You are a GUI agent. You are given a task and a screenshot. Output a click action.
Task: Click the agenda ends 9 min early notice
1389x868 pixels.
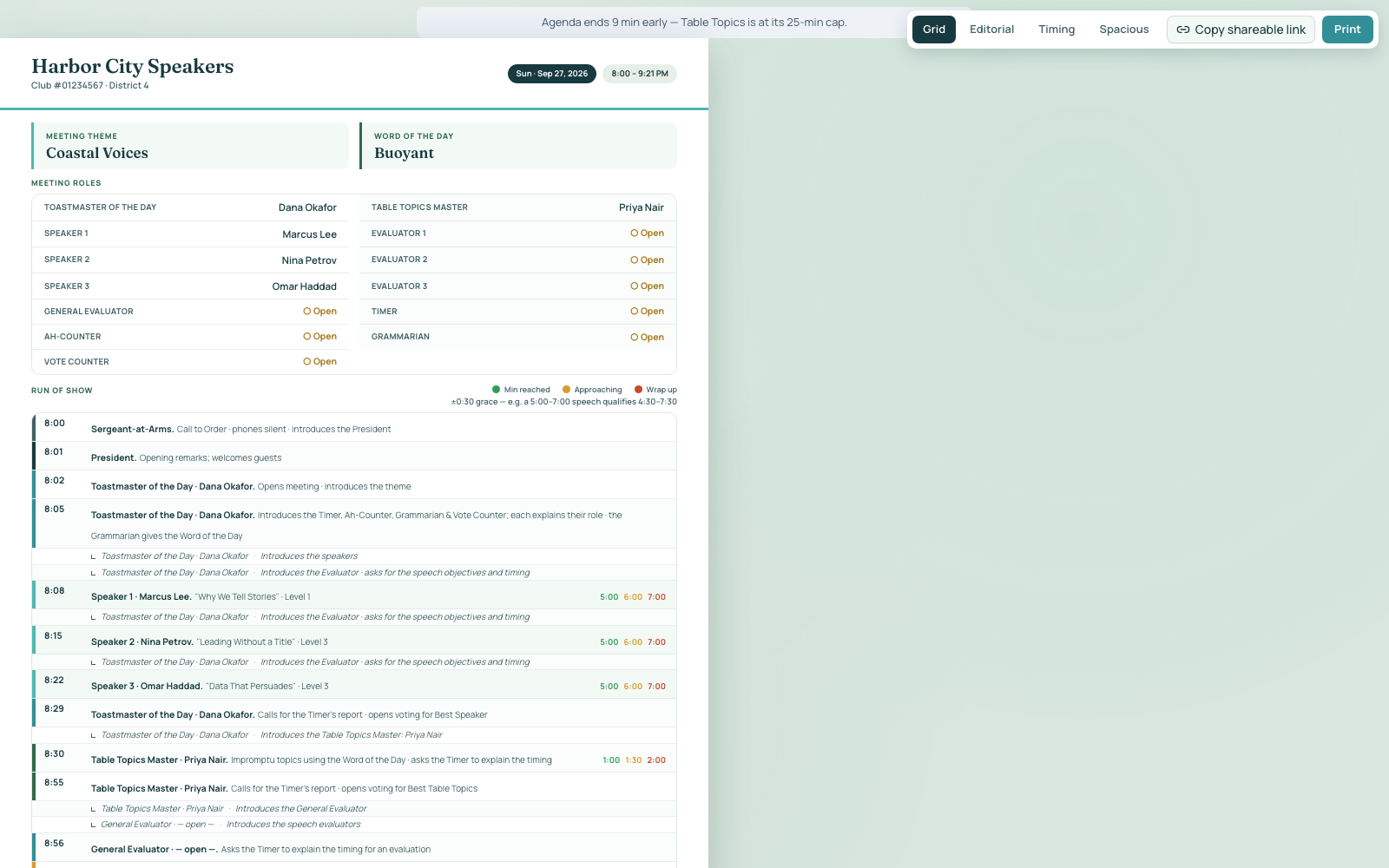[694, 23]
